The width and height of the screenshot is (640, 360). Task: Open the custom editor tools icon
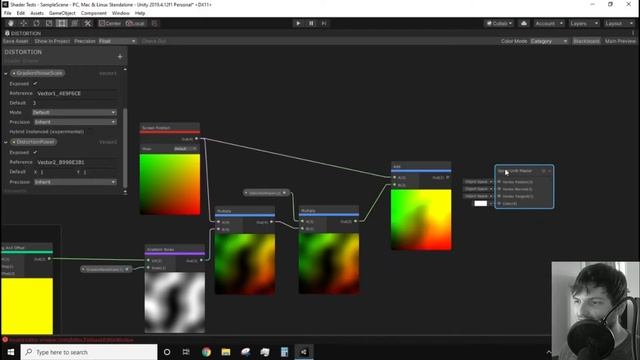(x=87, y=23)
